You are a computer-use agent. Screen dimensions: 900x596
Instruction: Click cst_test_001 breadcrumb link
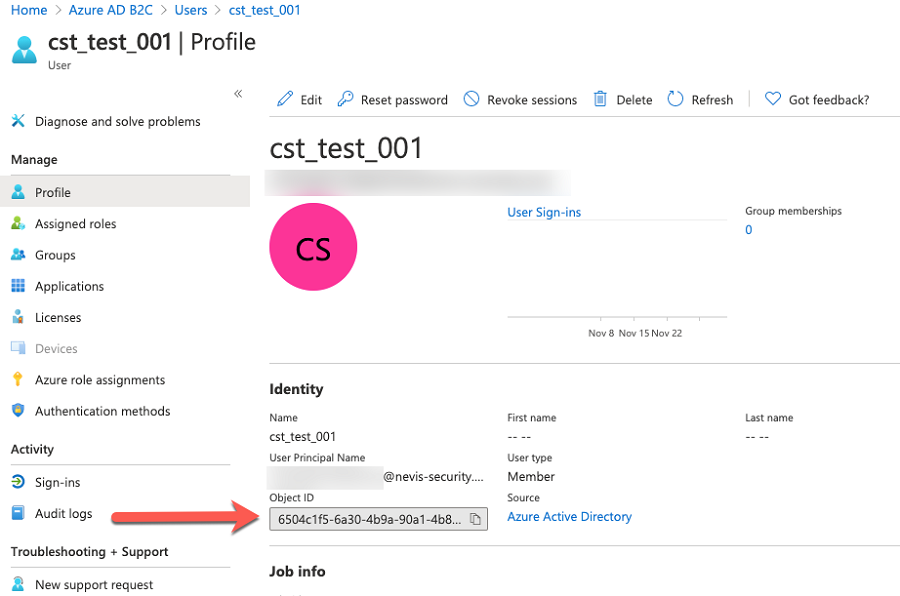(265, 10)
